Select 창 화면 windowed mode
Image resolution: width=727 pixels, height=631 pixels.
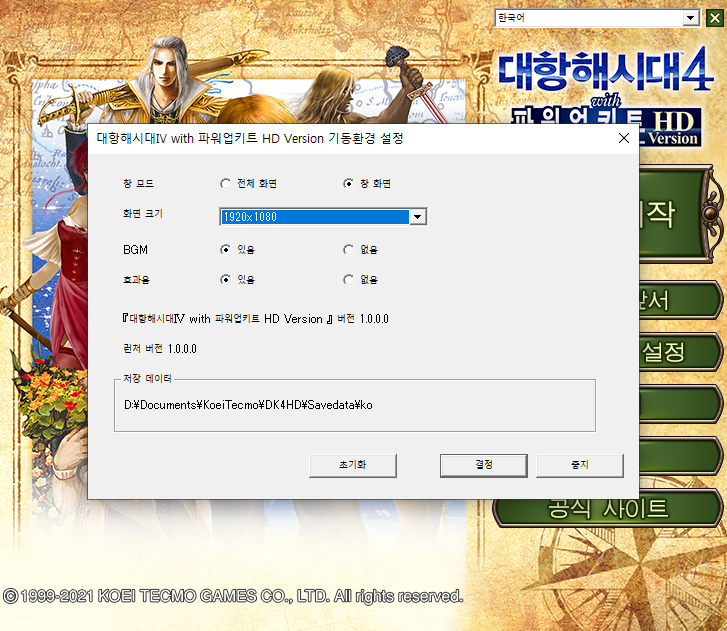tap(348, 184)
